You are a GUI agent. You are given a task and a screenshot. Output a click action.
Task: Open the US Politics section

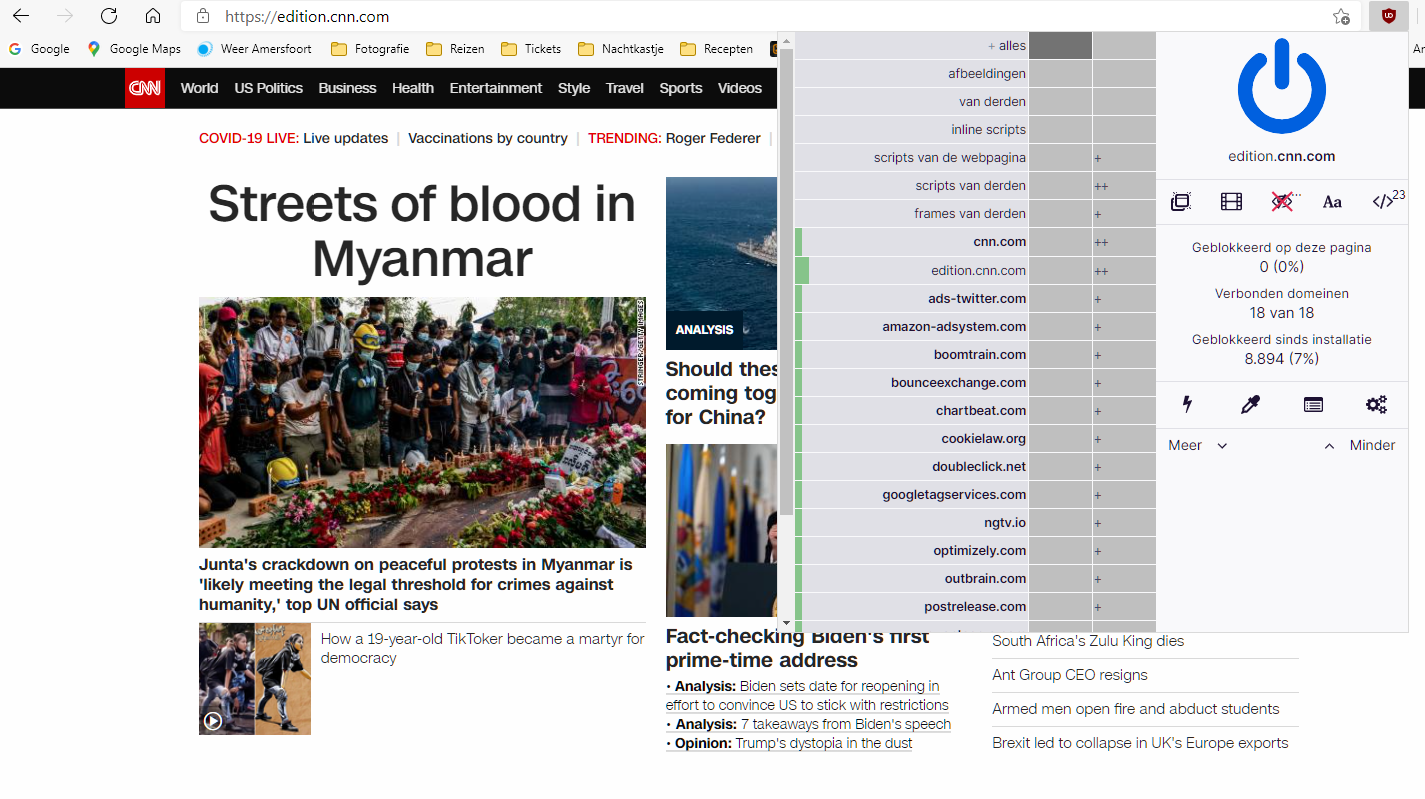[x=268, y=88]
